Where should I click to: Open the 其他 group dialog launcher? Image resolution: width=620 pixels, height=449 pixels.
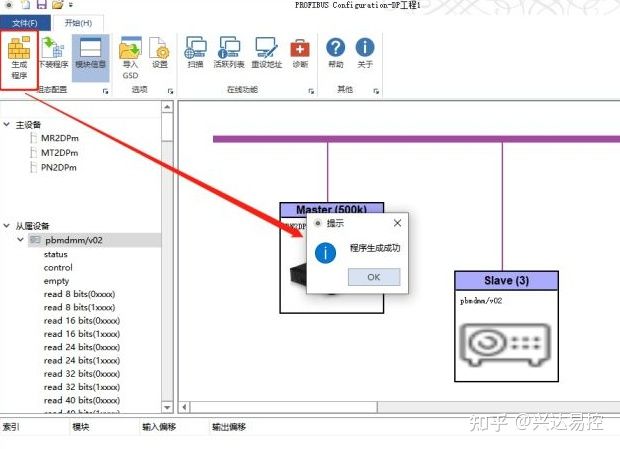pyautogui.click(x=376, y=91)
